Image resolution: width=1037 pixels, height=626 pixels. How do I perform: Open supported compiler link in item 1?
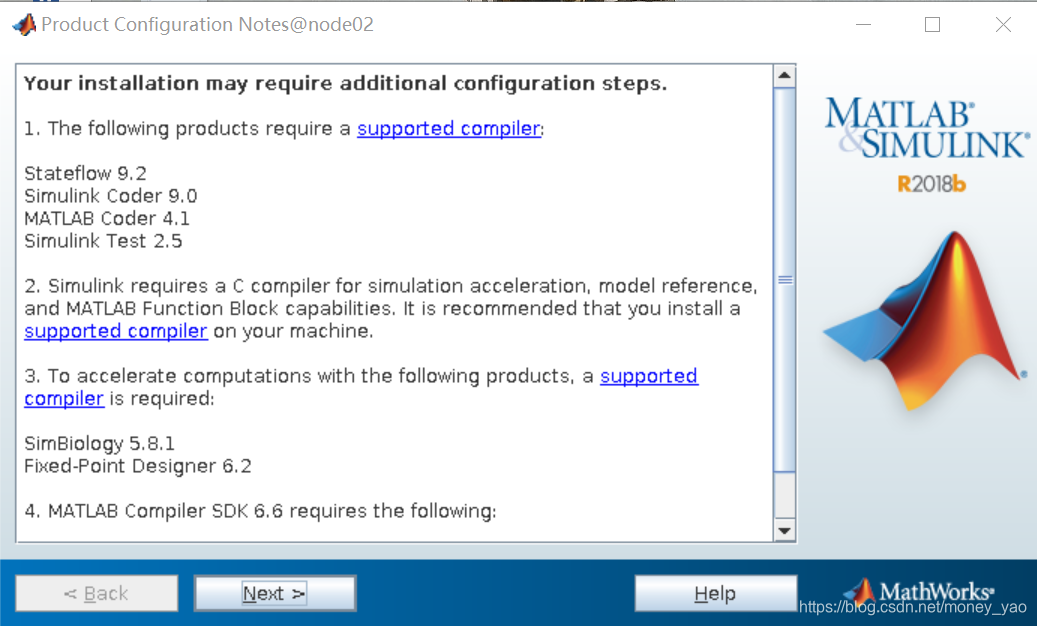[449, 128]
